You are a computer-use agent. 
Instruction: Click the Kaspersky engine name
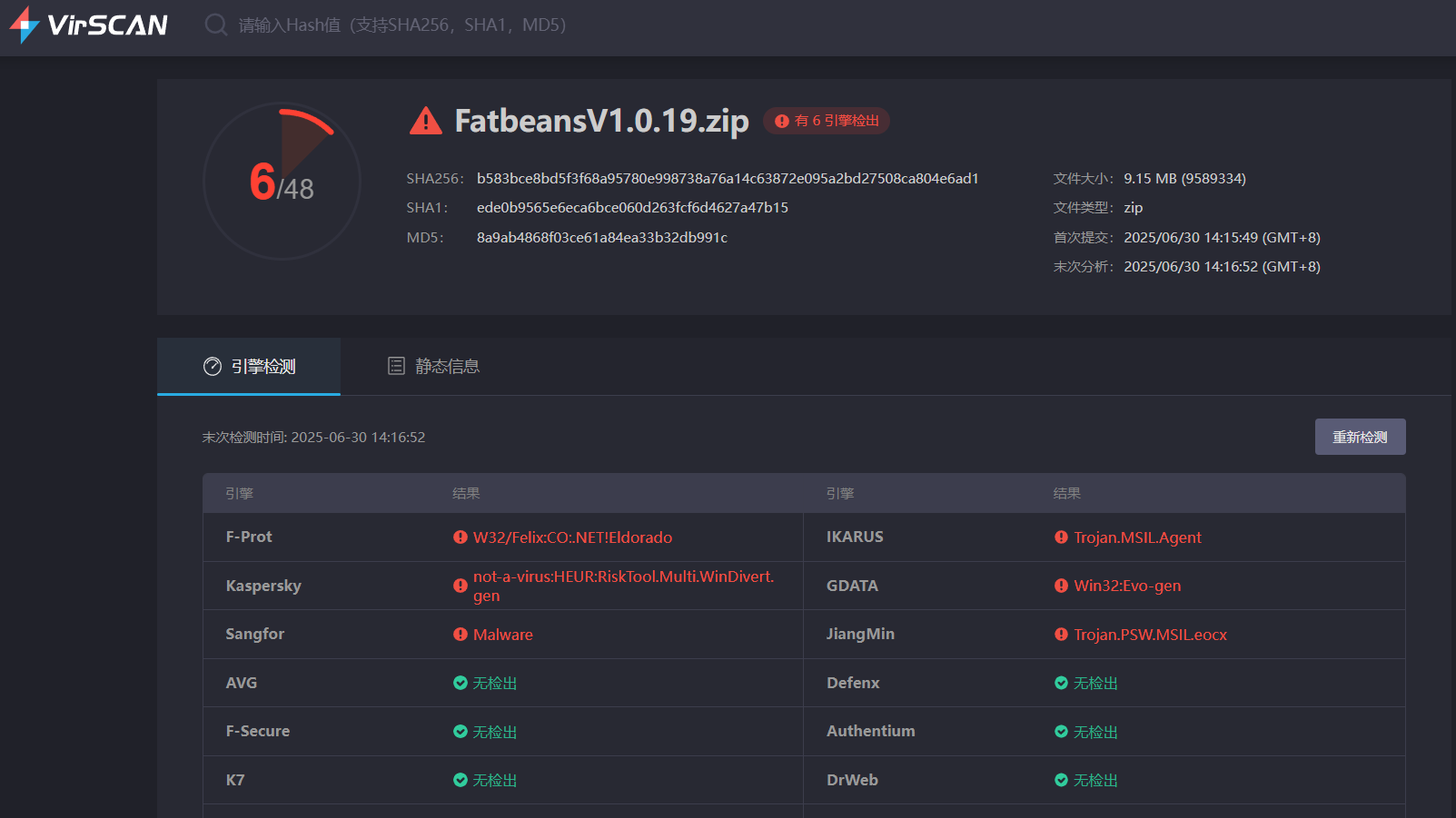tap(263, 586)
